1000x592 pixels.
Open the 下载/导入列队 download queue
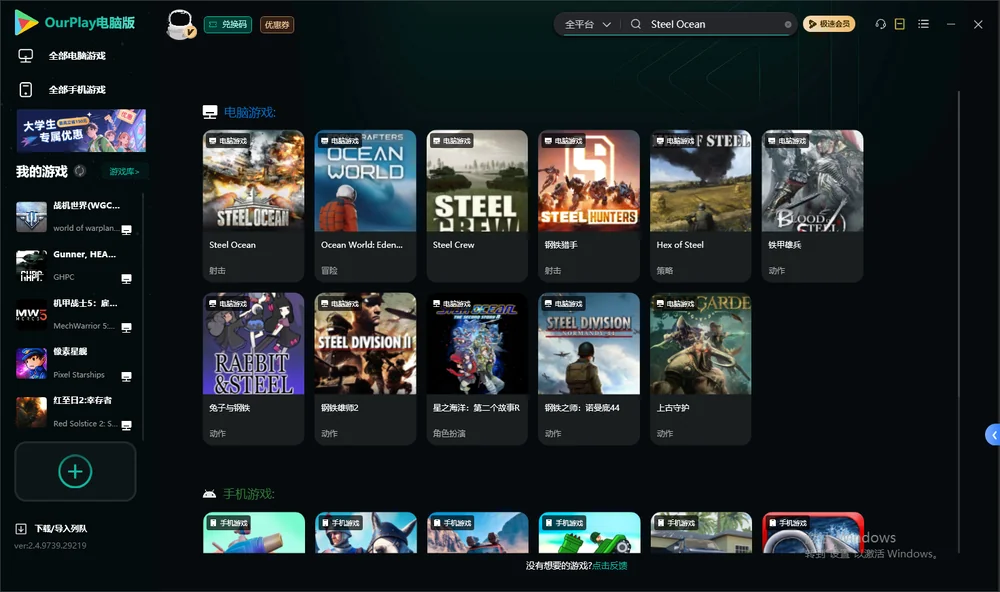52,528
